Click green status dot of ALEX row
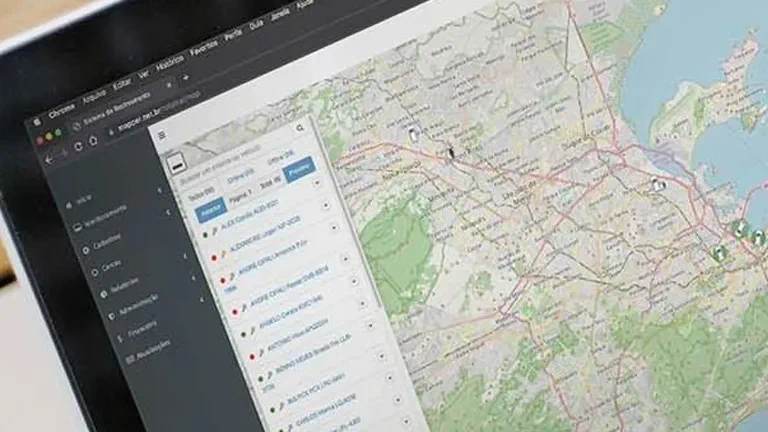 click(x=205, y=235)
